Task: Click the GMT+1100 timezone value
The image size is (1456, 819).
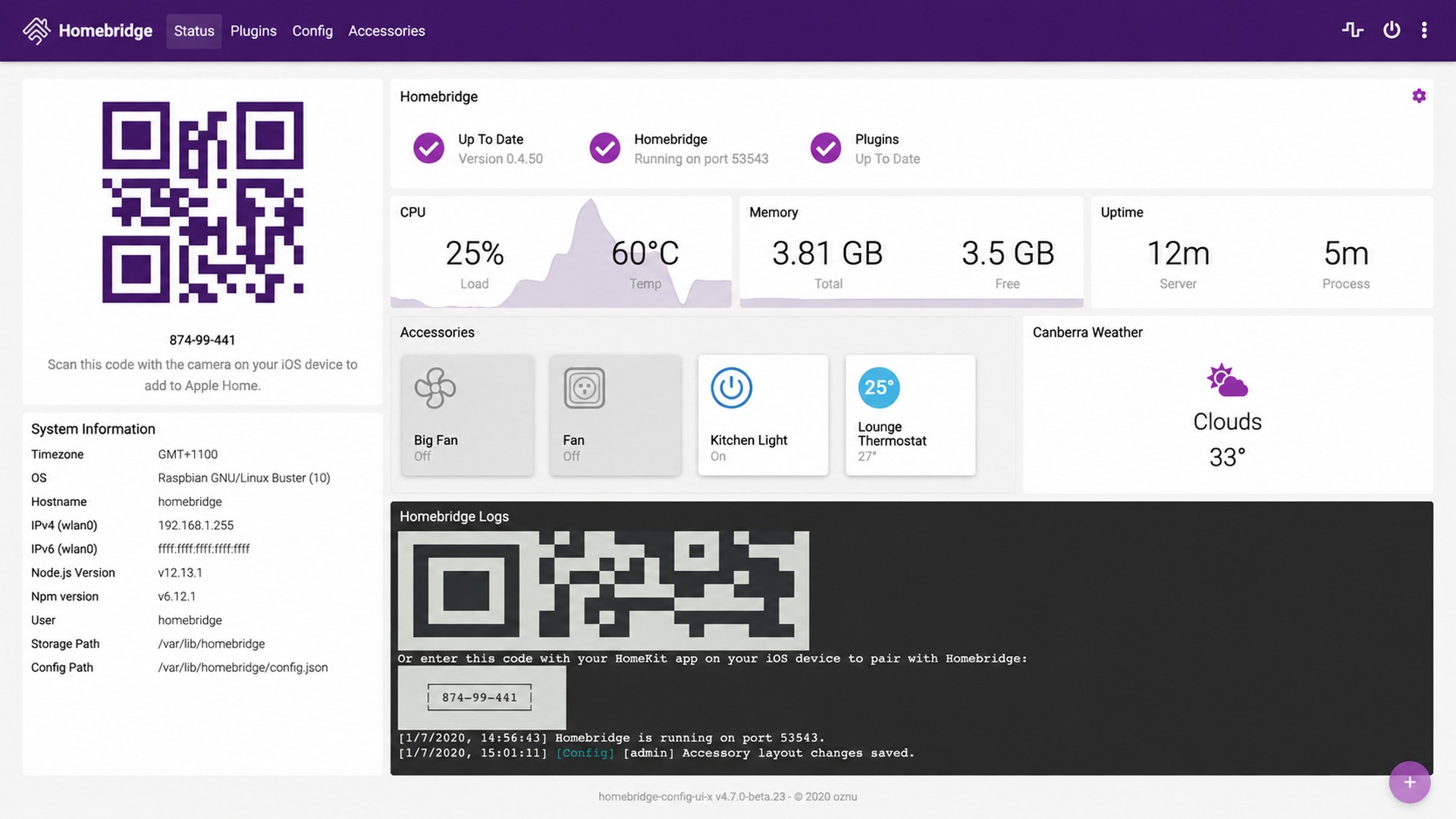Action: [188, 454]
